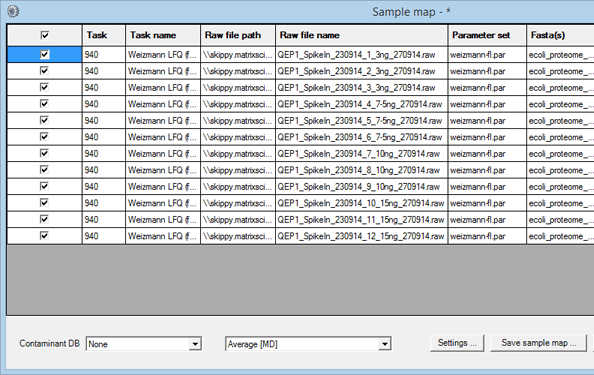Uncheck the row for QEP1_SpikeIn_230914_8_10ng_270914.raw
The height and width of the screenshot is (375, 594).
(x=44, y=170)
